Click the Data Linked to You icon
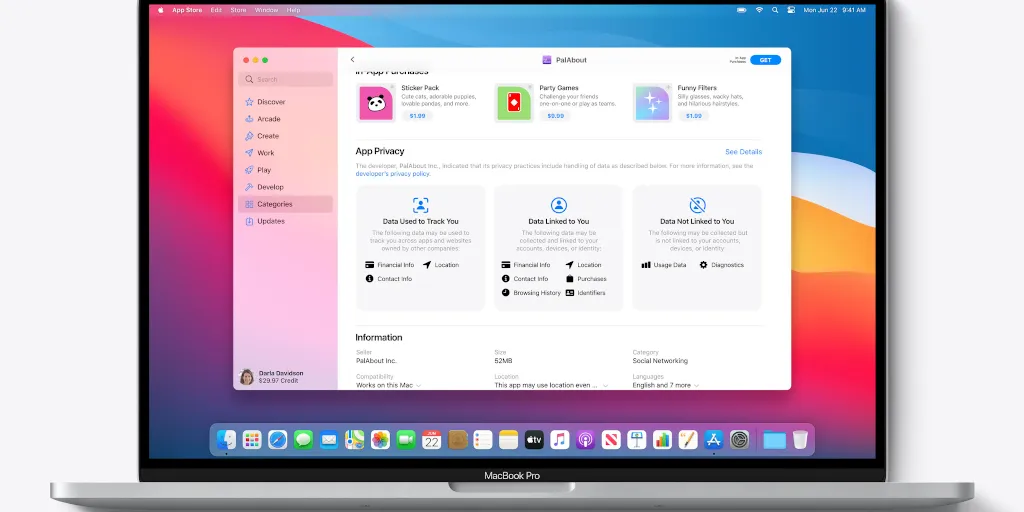This screenshot has height=512, width=1024. tap(558, 205)
